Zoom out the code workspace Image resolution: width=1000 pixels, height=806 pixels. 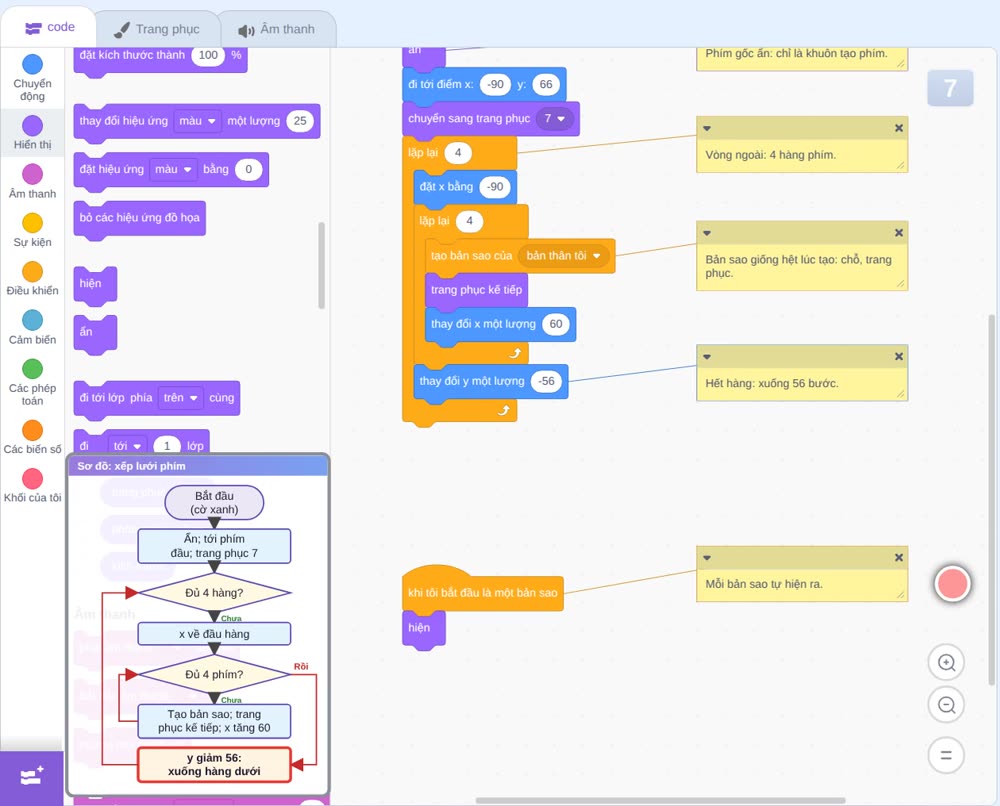946,705
